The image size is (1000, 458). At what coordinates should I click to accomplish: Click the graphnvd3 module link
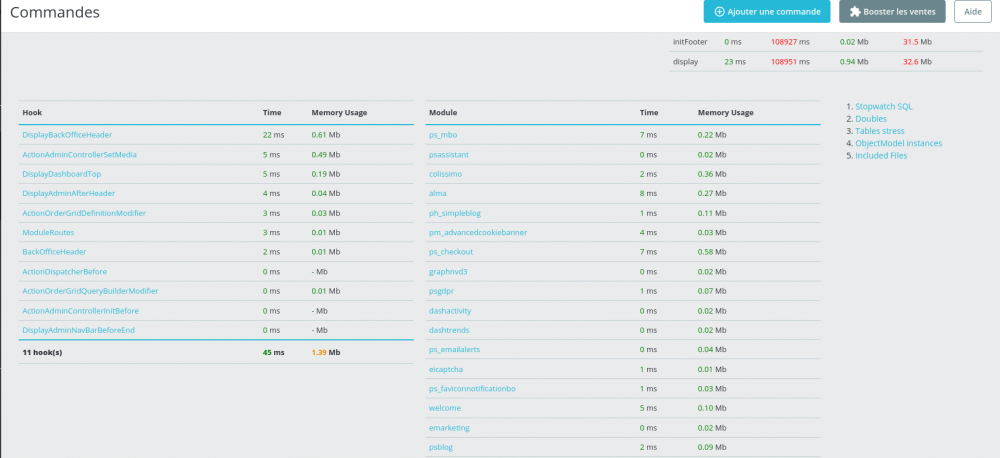(448, 272)
